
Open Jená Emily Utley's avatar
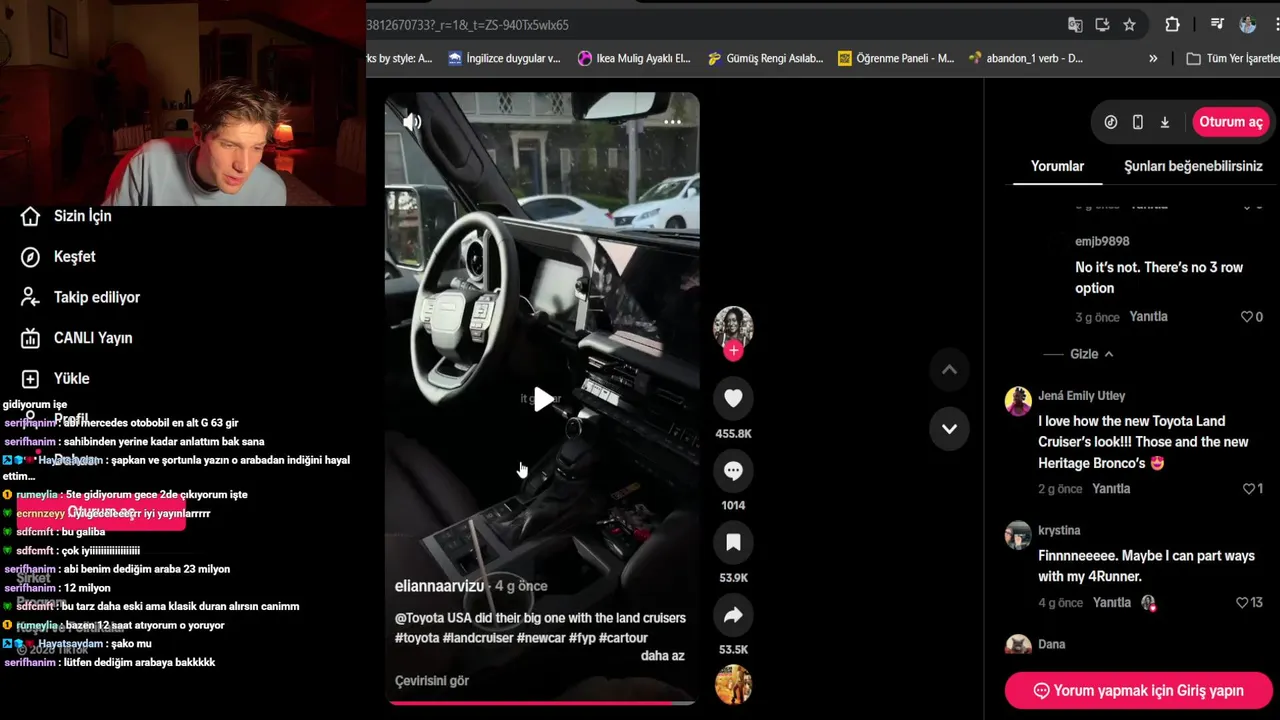point(1018,401)
